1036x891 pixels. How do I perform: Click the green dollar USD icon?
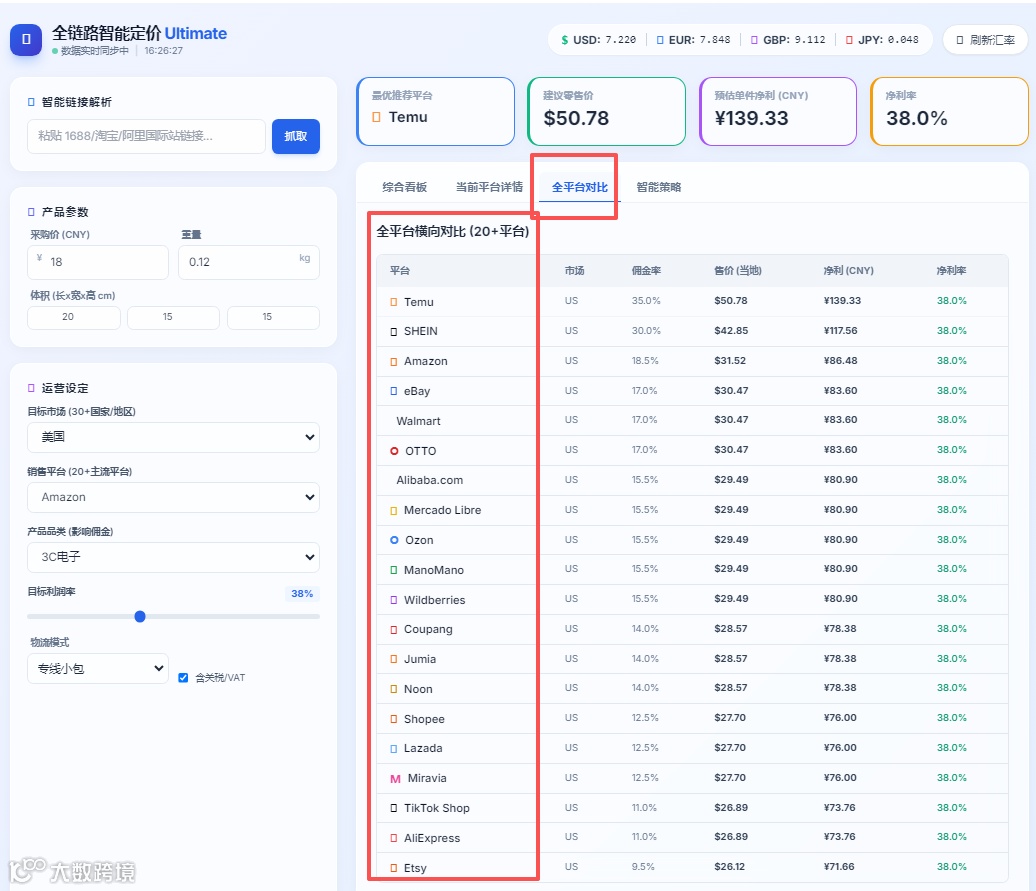564,40
